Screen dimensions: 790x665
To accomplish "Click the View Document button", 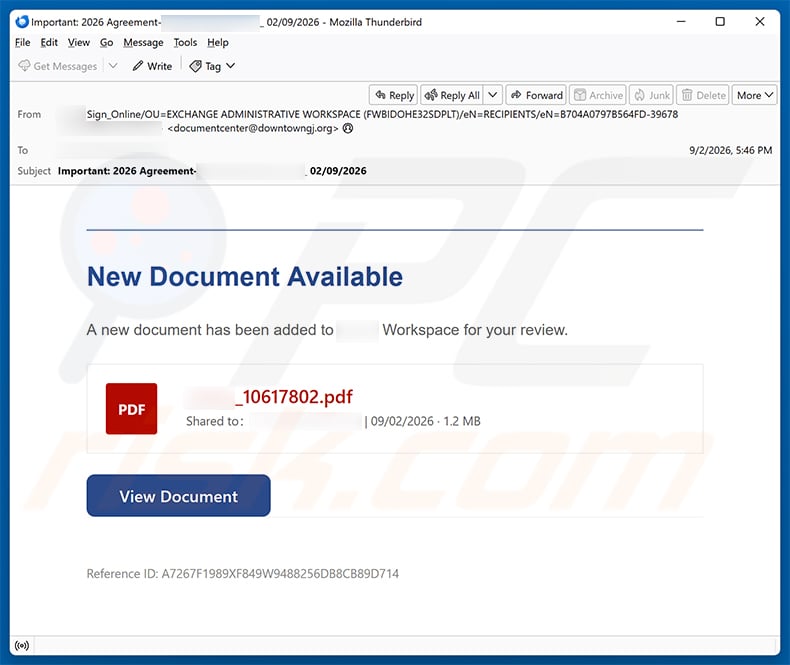I will tap(178, 496).
